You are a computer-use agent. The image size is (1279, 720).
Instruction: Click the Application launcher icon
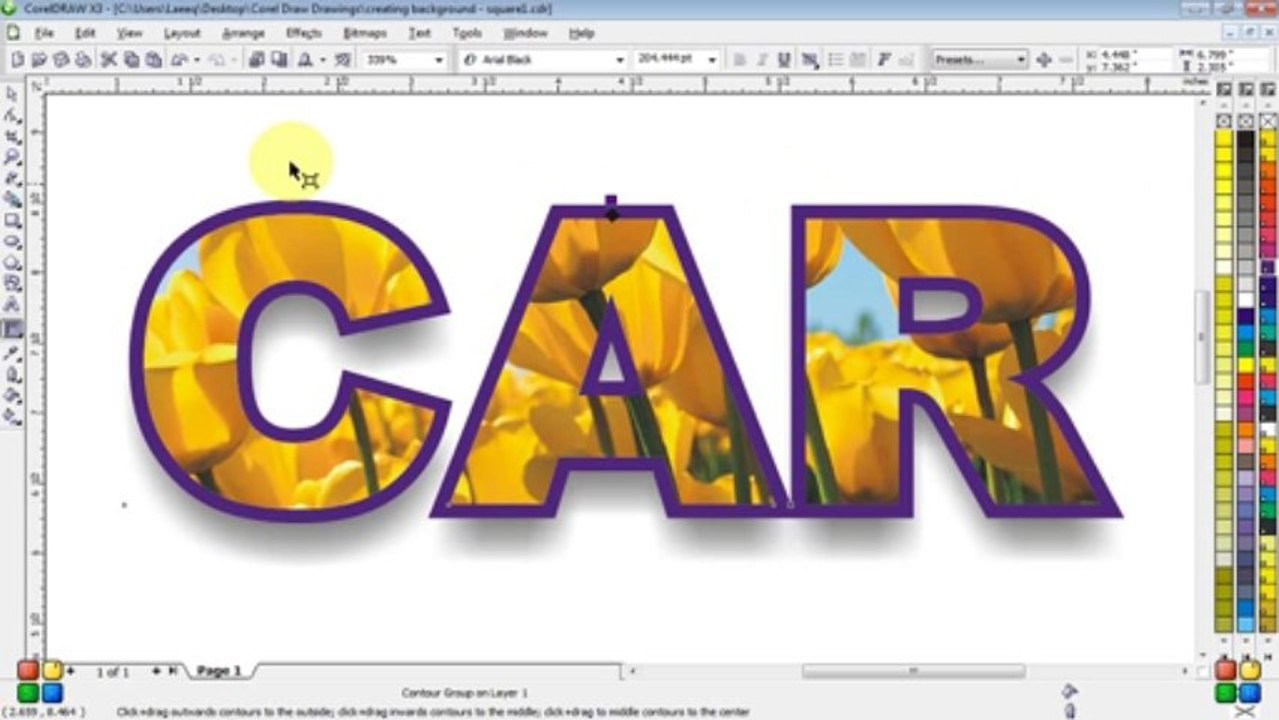coord(305,60)
